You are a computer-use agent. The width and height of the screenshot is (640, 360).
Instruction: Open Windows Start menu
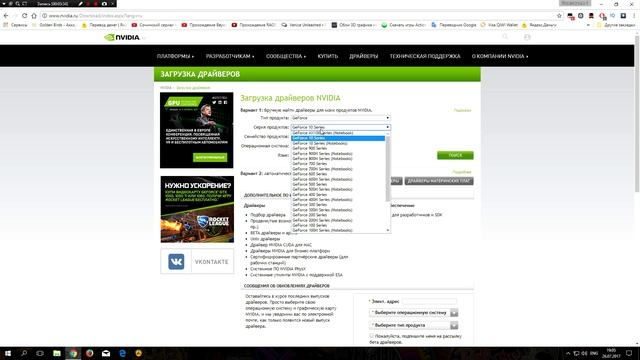[7, 353]
